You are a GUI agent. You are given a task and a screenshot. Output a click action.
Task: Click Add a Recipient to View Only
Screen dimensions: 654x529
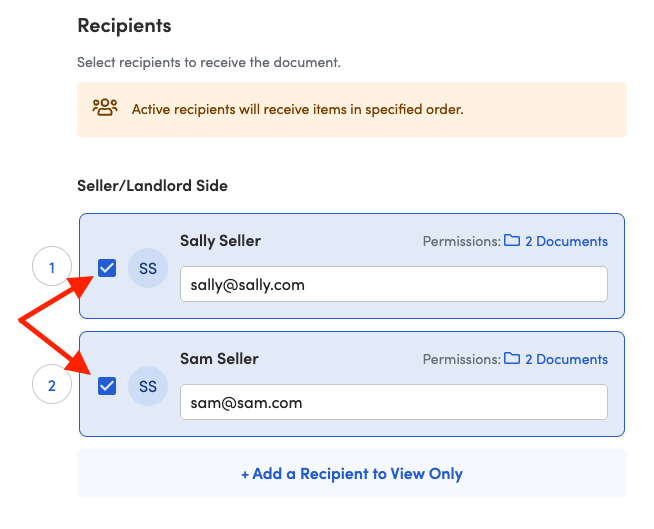tap(352, 474)
